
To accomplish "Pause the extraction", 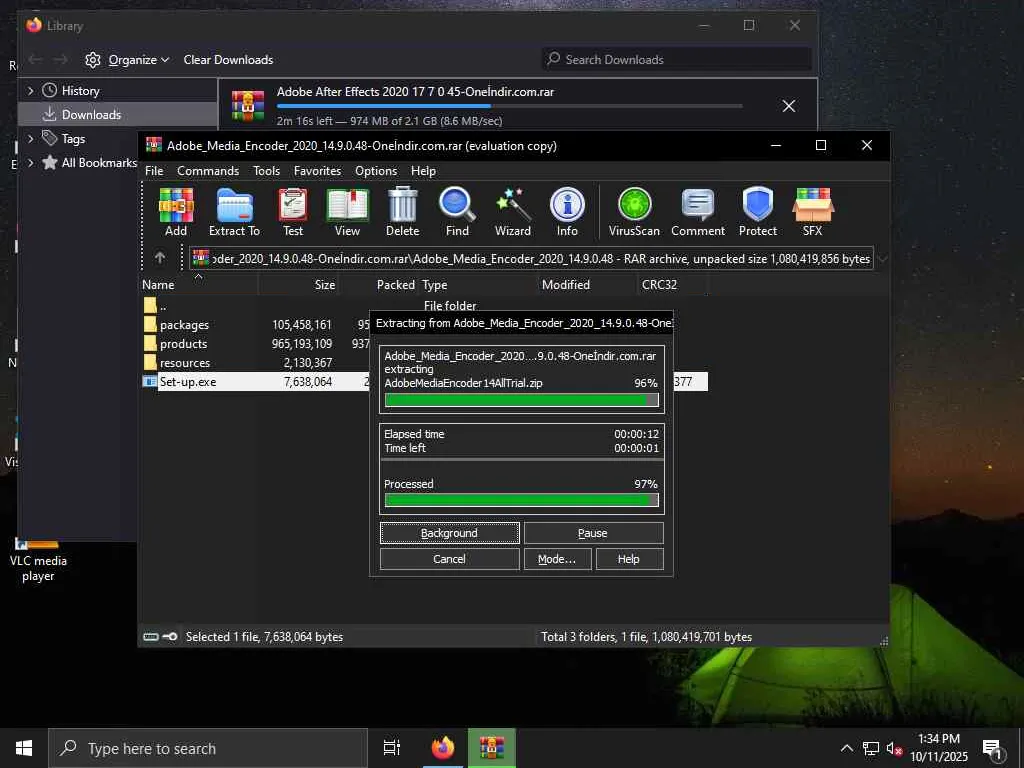I will [593, 533].
